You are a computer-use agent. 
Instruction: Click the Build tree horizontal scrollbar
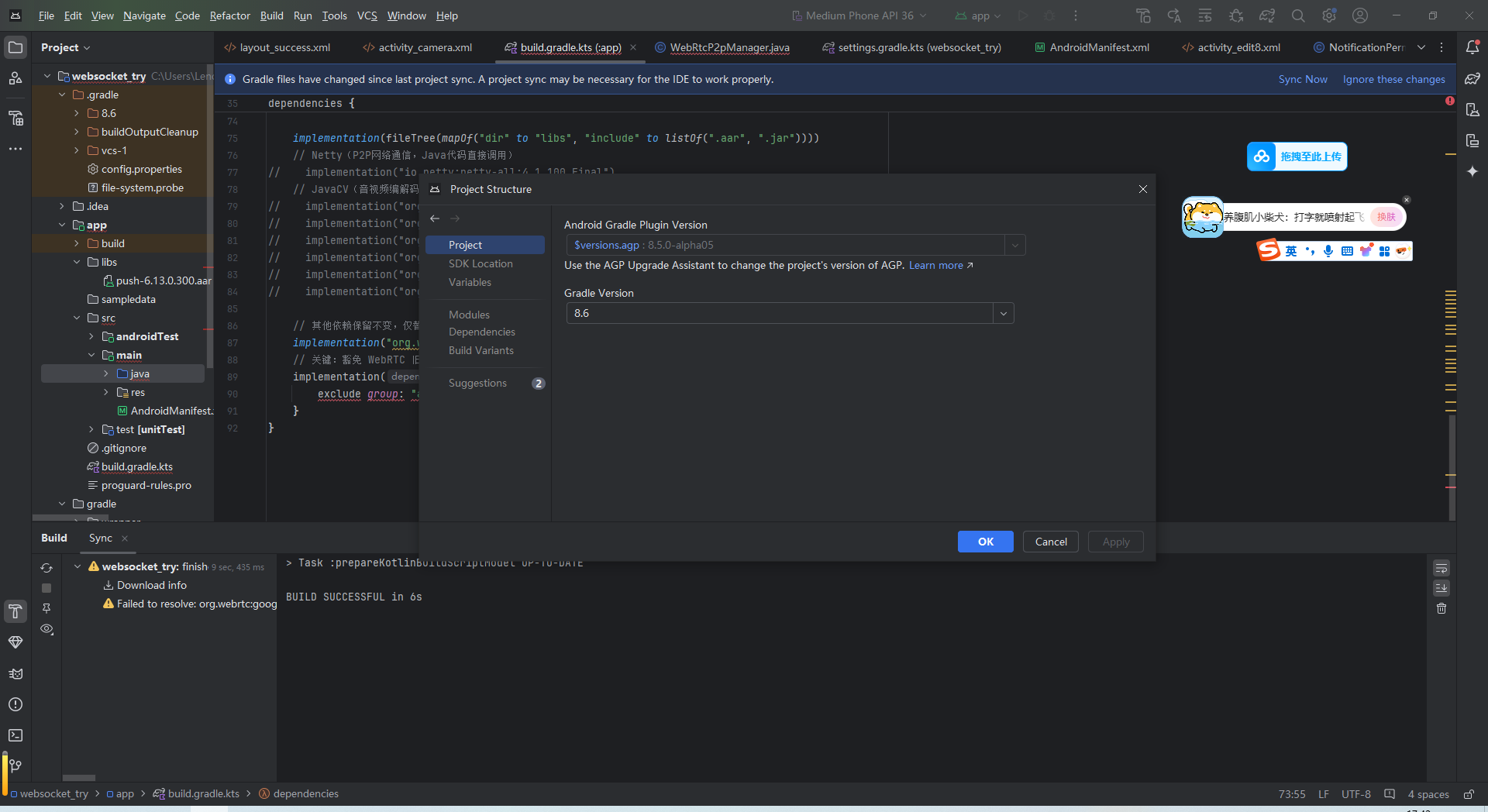click(x=78, y=778)
